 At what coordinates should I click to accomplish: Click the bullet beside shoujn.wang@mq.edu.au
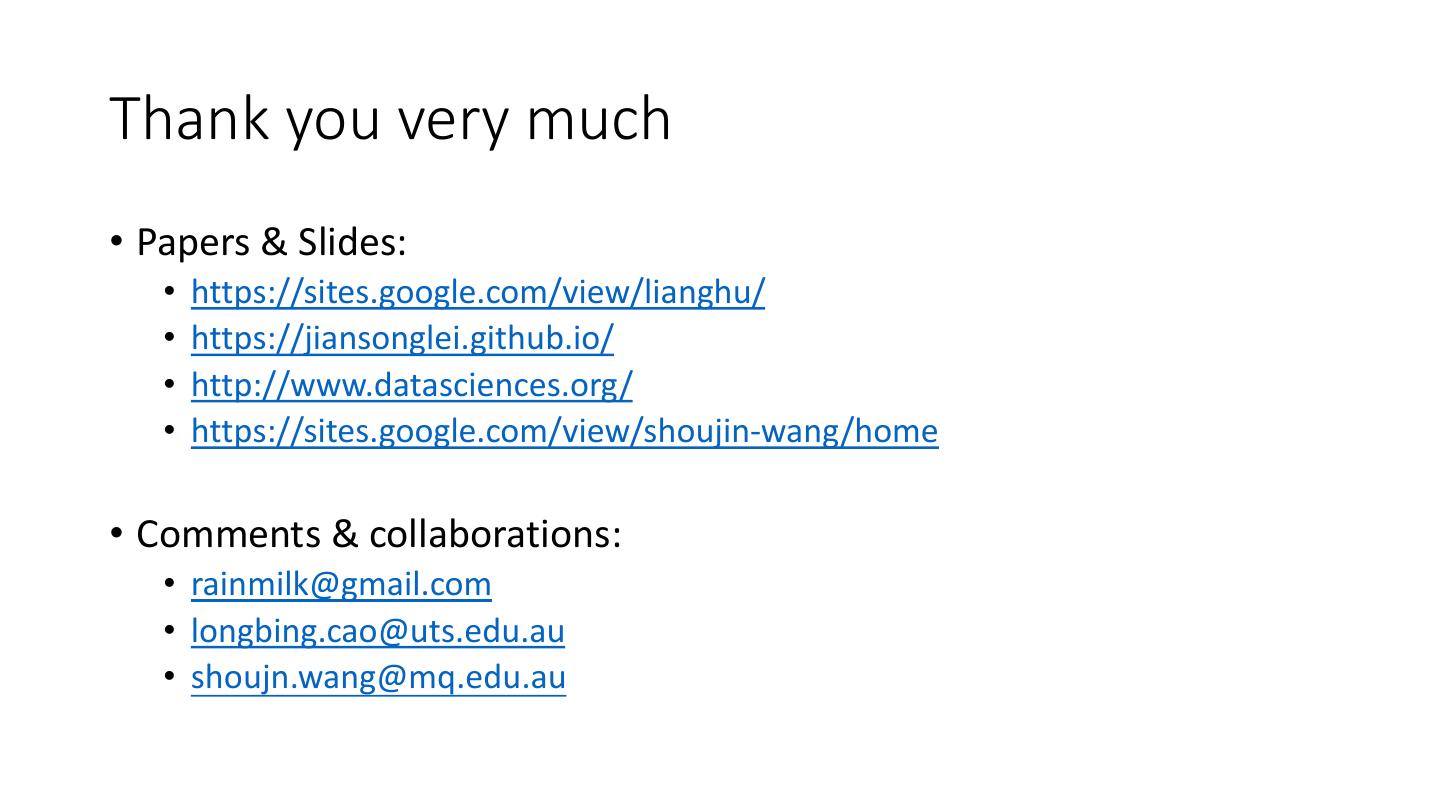click(170, 677)
